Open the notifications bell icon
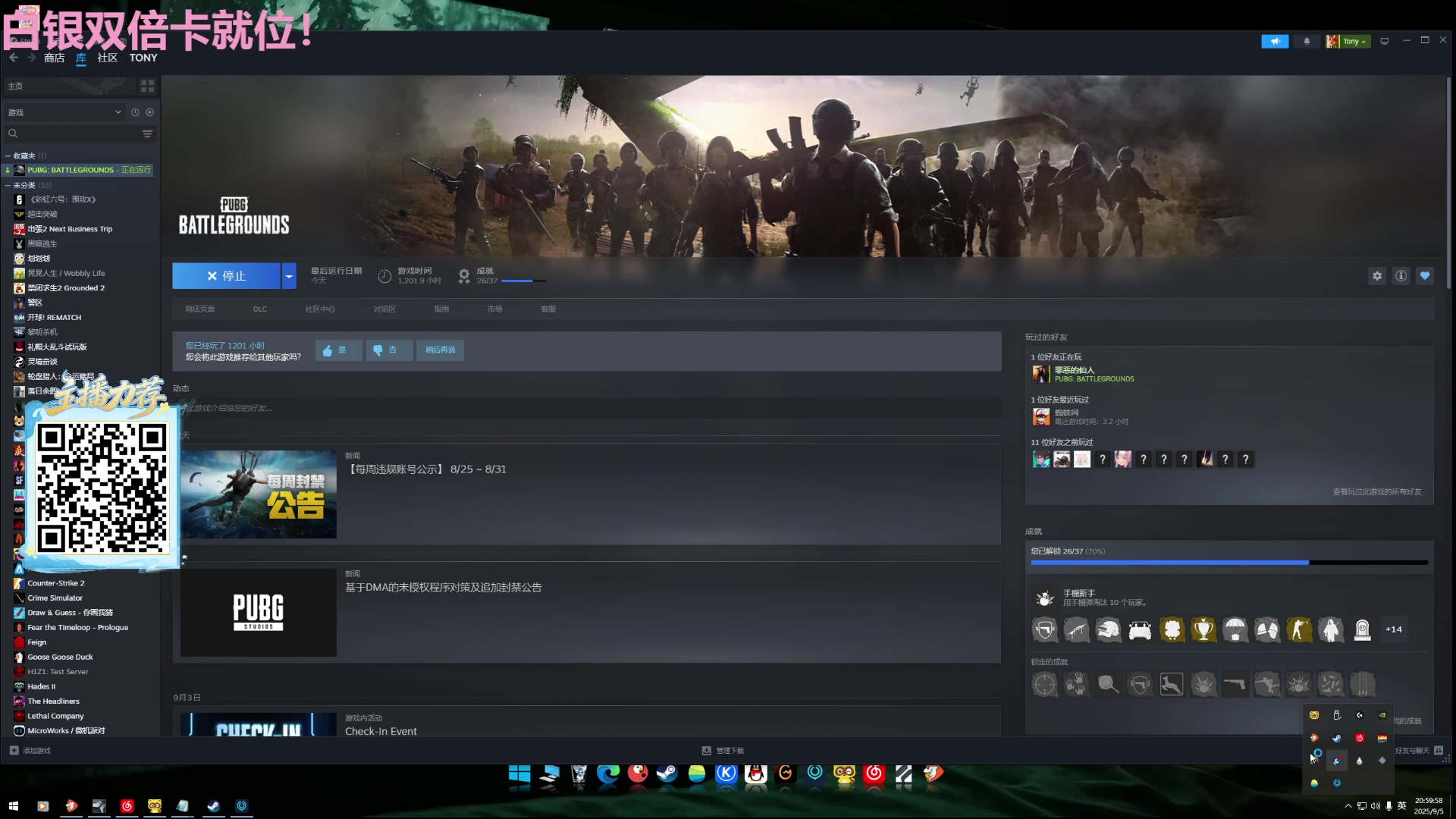Screen dimensions: 1456x819 pos(1307,41)
